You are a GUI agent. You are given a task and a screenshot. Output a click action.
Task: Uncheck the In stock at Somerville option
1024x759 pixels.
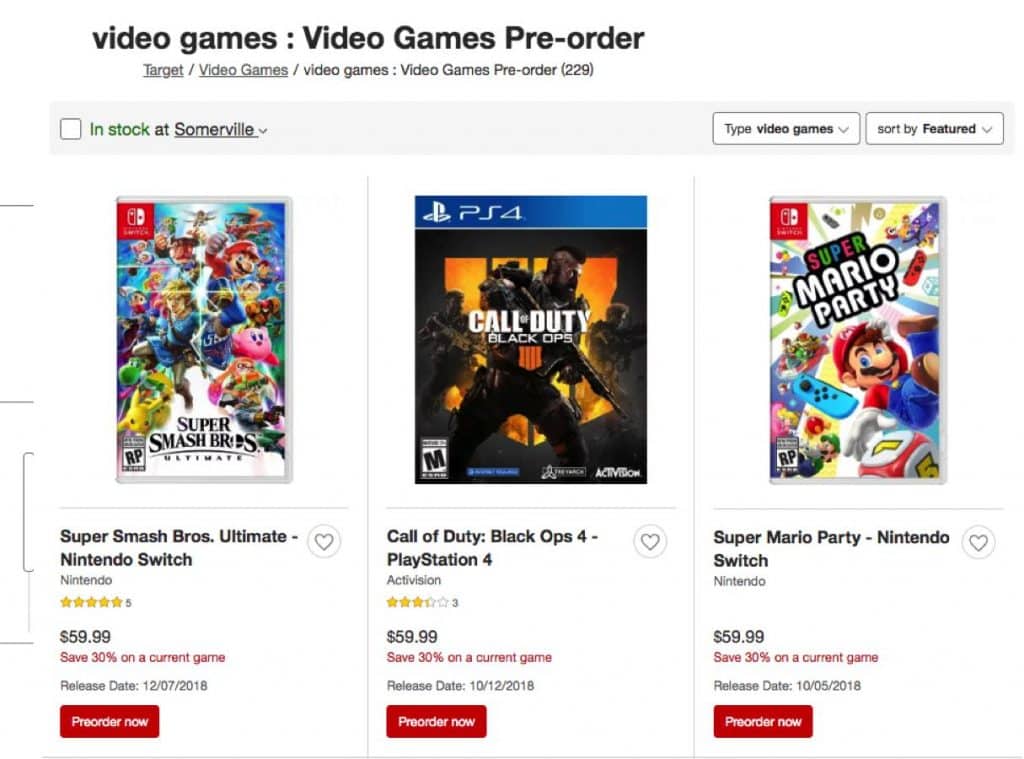tap(70, 128)
